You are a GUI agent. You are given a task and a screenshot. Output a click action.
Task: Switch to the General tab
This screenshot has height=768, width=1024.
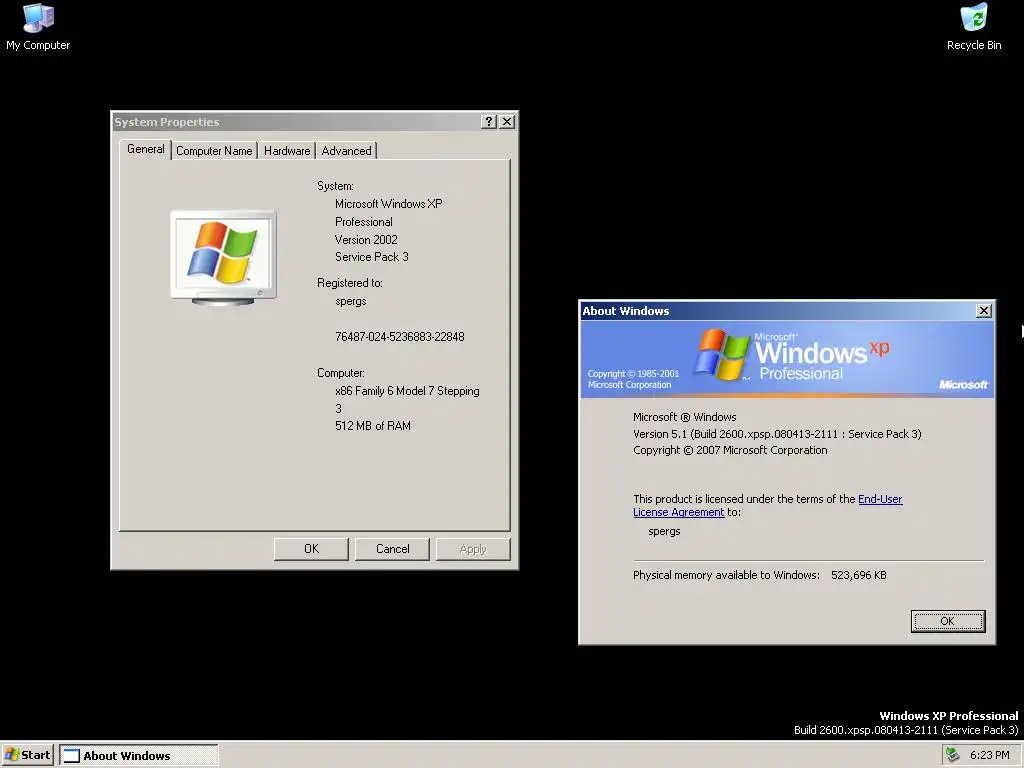[x=146, y=149]
